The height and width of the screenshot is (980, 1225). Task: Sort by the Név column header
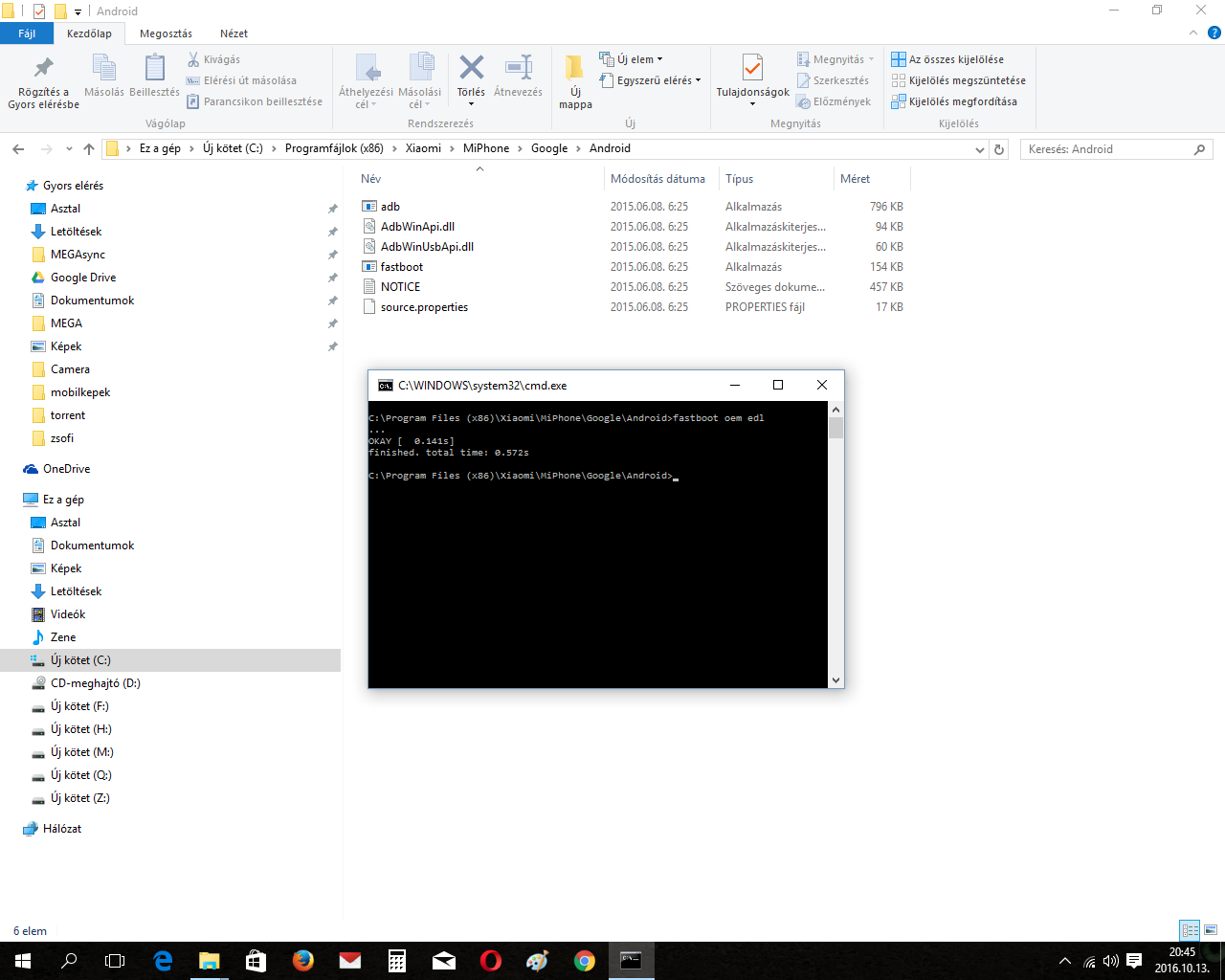coord(479,179)
